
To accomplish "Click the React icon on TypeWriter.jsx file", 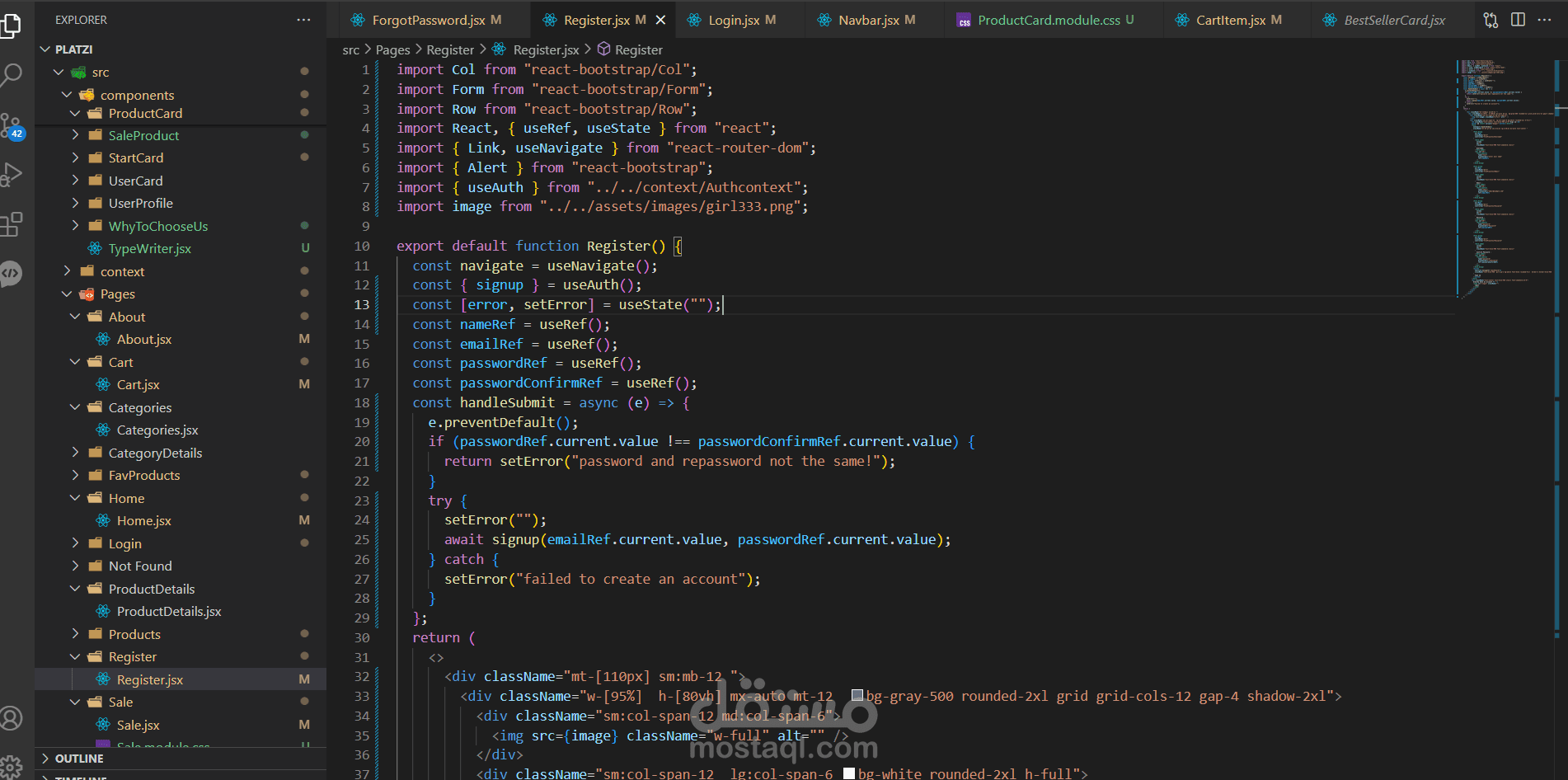I will pyautogui.click(x=95, y=248).
